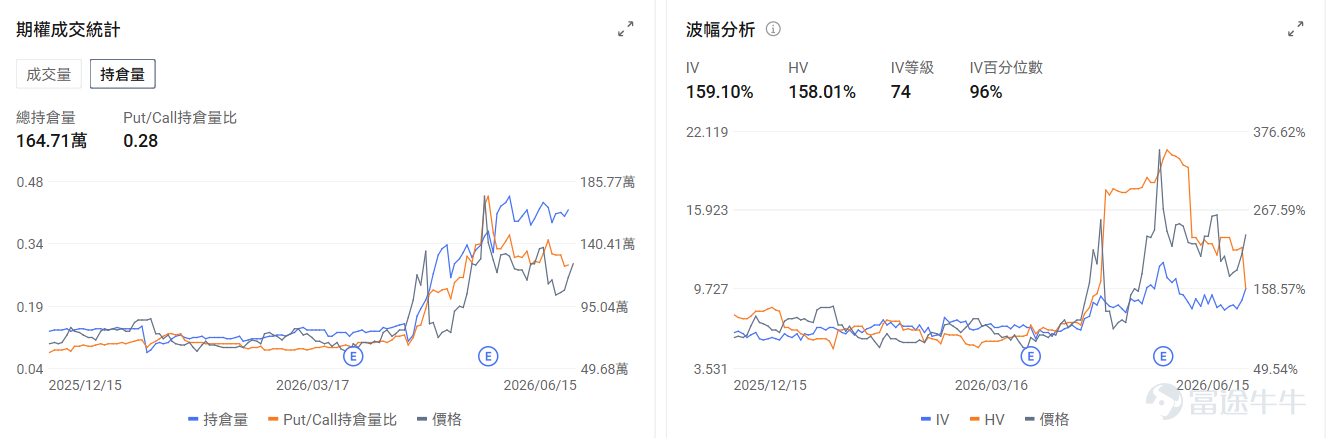
Task: Click the 2025/12/15 label under the open interest chart
Action: pyautogui.click(x=87, y=384)
